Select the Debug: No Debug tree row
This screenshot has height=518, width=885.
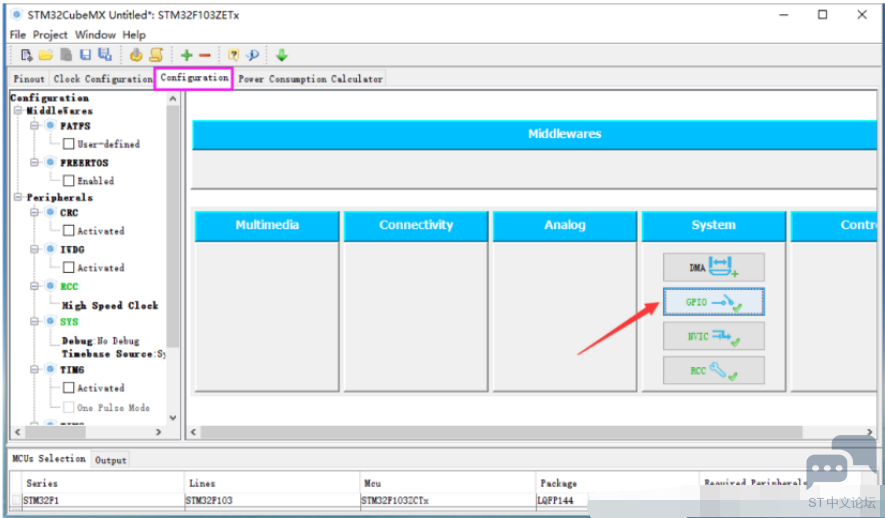click(100, 341)
